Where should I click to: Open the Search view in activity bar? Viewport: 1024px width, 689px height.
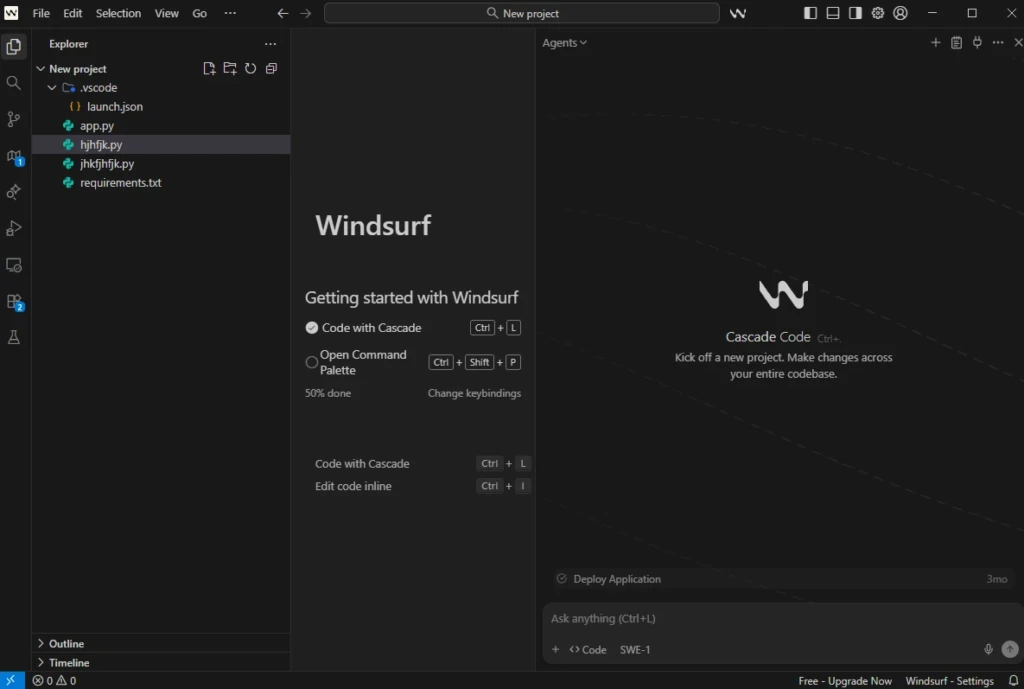(14, 83)
